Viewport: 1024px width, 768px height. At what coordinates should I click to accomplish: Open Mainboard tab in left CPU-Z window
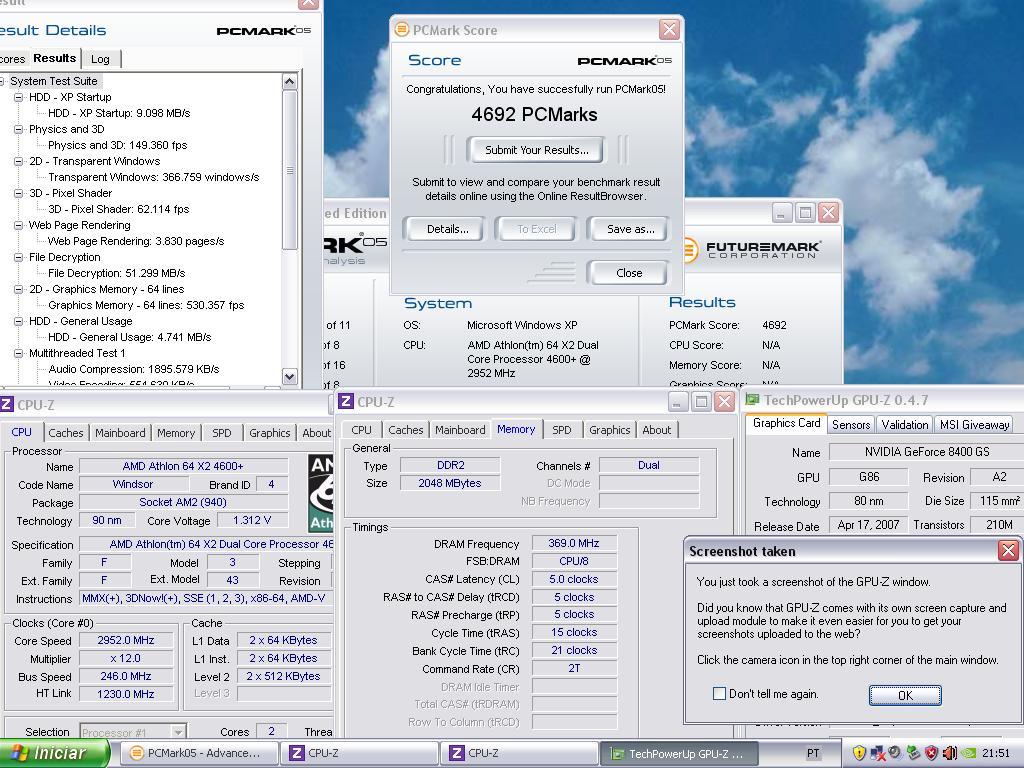point(120,432)
